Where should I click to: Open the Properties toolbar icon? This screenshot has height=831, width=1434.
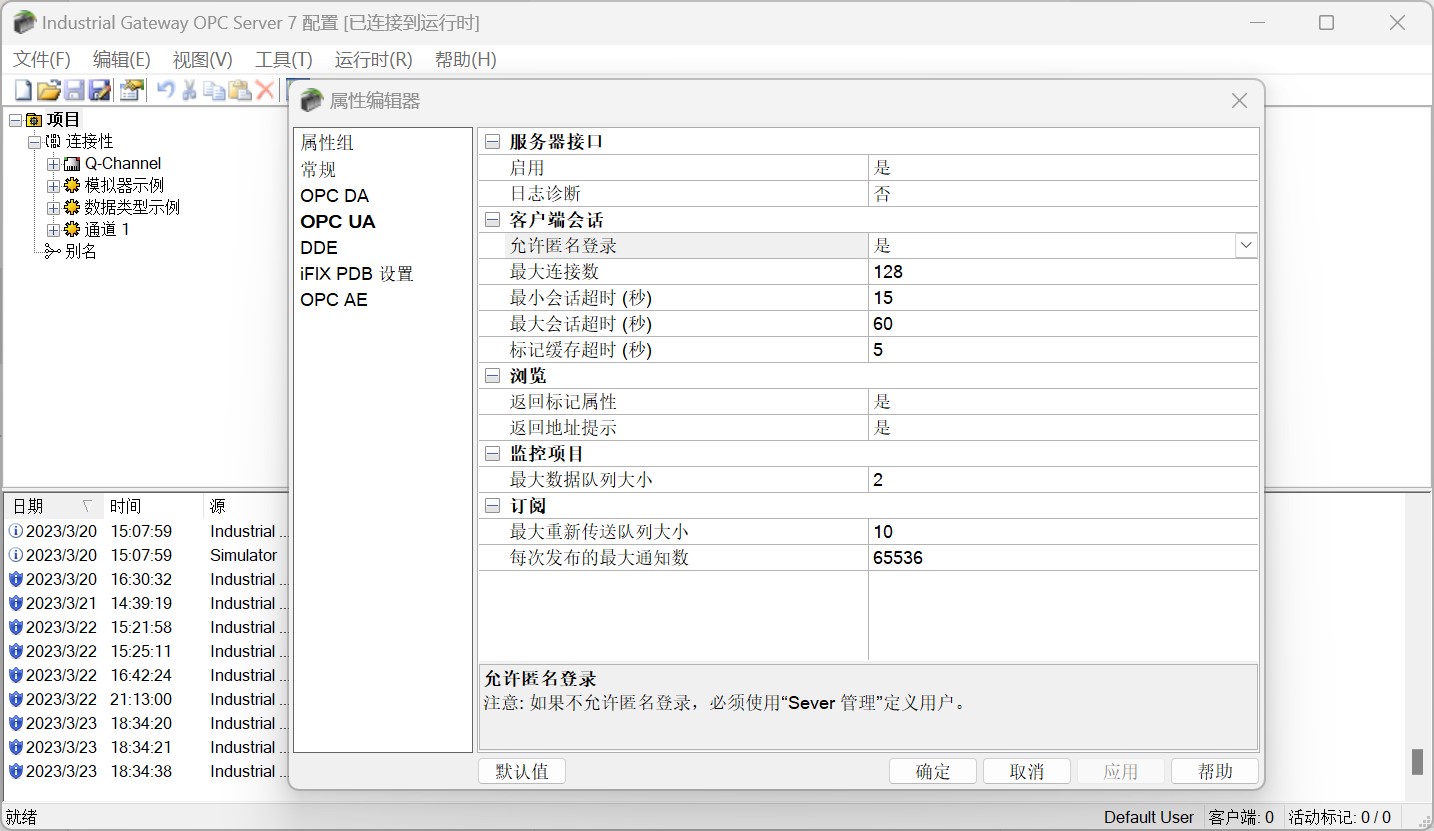pos(131,91)
